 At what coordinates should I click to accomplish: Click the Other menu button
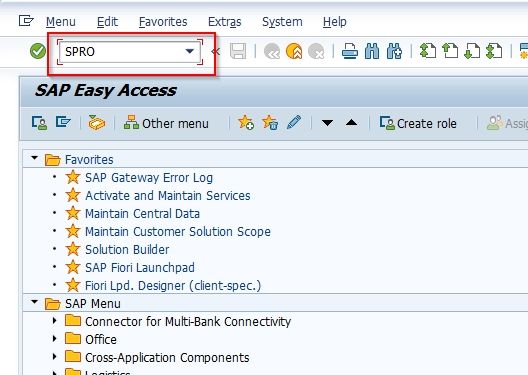click(166, 123)
